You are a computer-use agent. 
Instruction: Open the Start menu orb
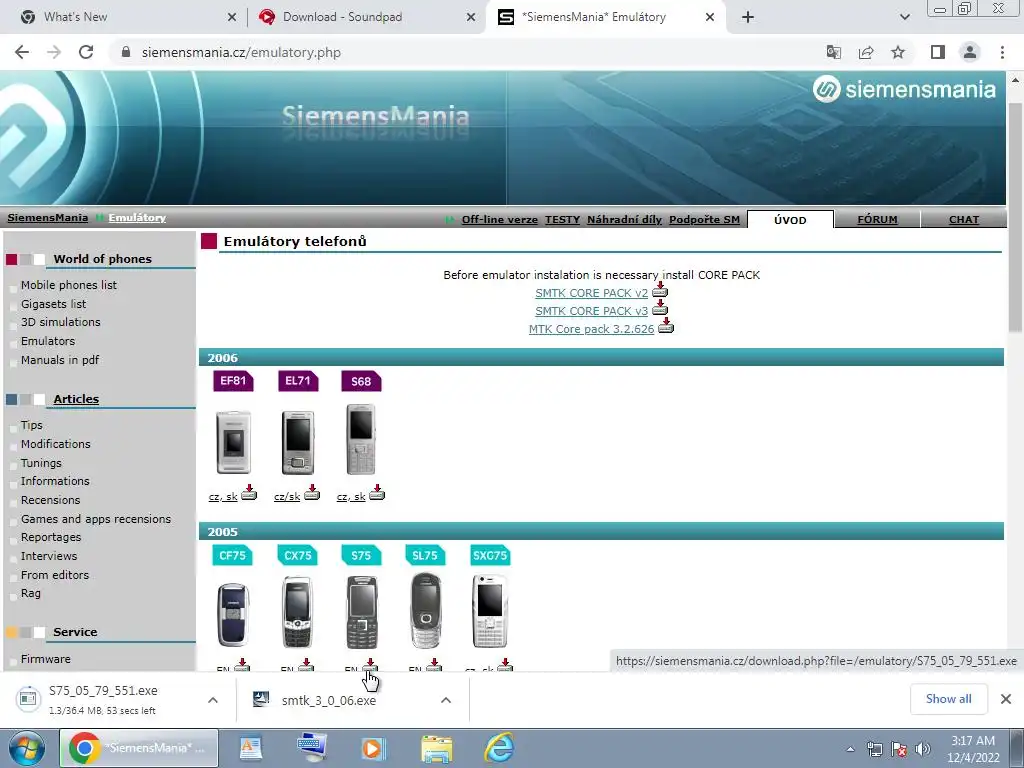pyautogui.click(x=27, y=748)
